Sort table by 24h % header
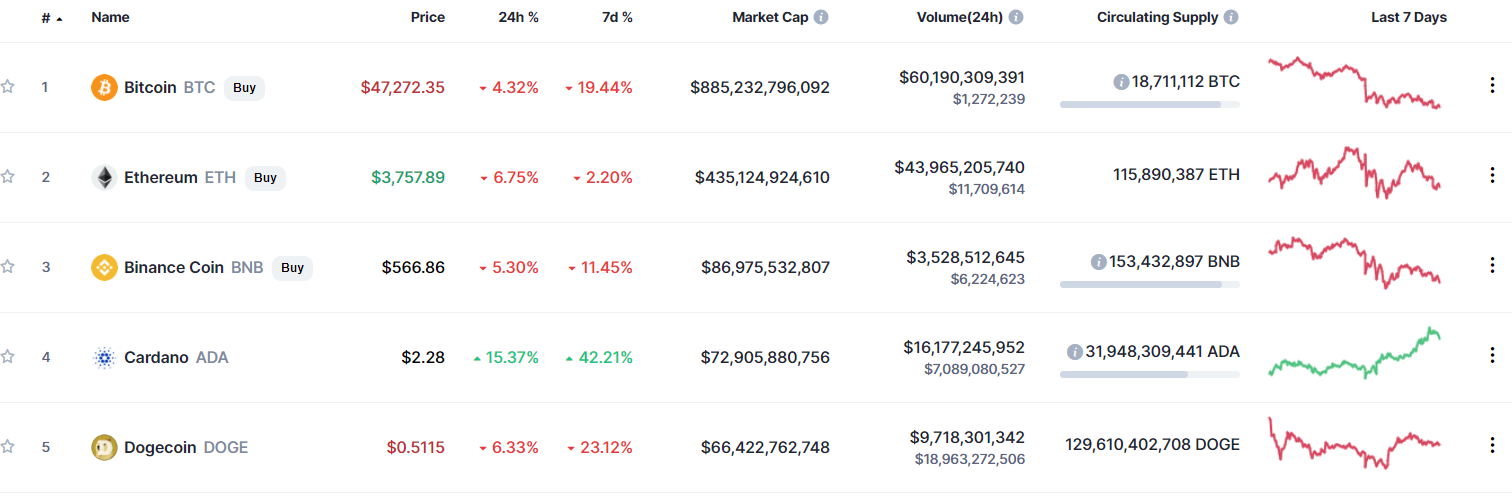The height and width of the screenshot is (500, 1512). pyautogui.click(x=519, y=17)
